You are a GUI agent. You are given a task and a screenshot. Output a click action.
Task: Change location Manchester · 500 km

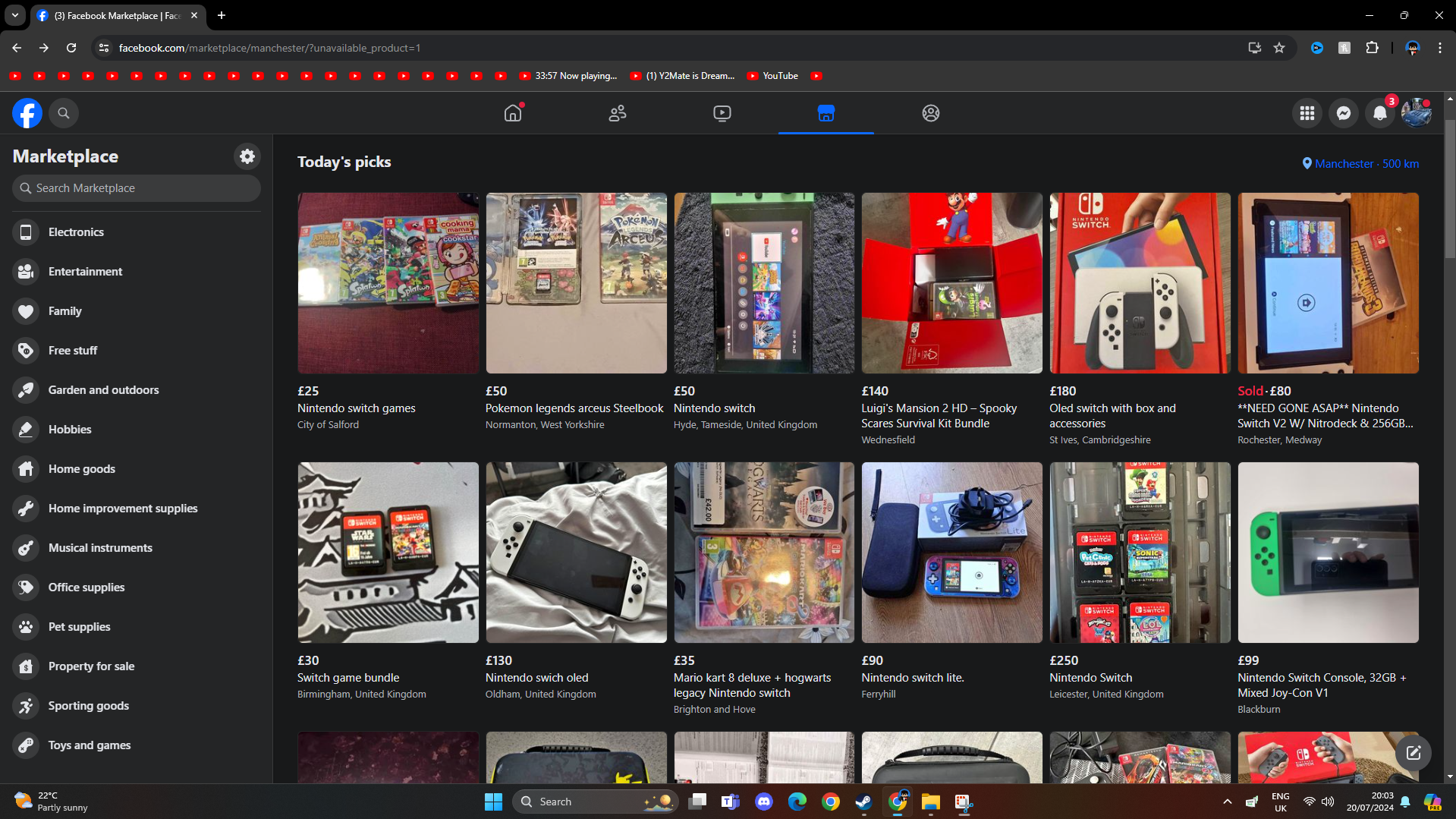pos(1360,164)
